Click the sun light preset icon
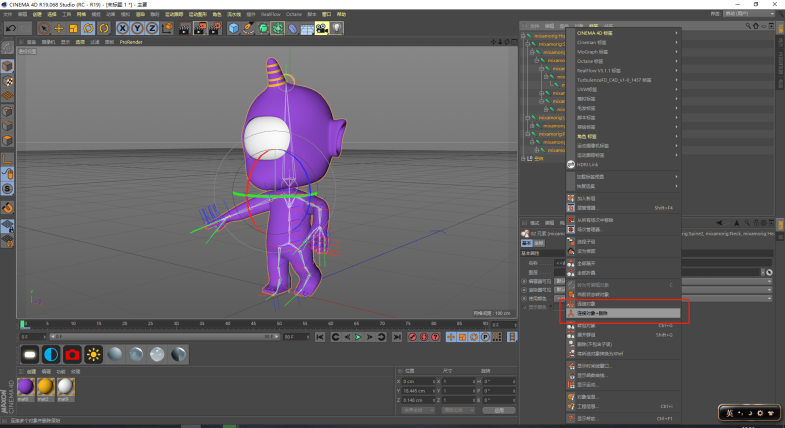This screenshot has width=785, height=428. (94, 354)
